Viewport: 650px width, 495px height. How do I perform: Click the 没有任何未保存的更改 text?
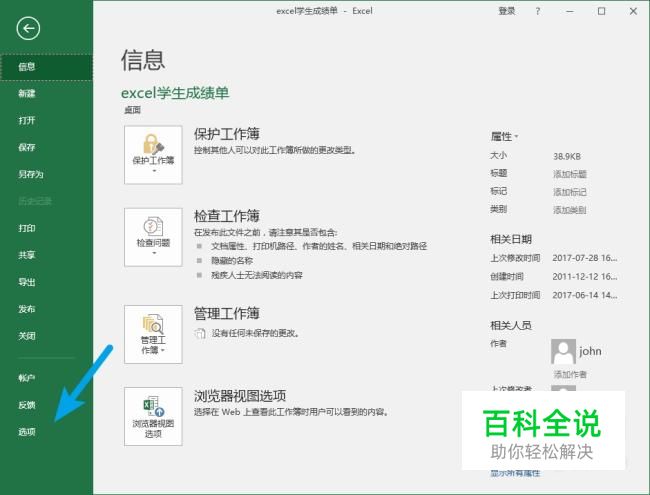[256, 333]
